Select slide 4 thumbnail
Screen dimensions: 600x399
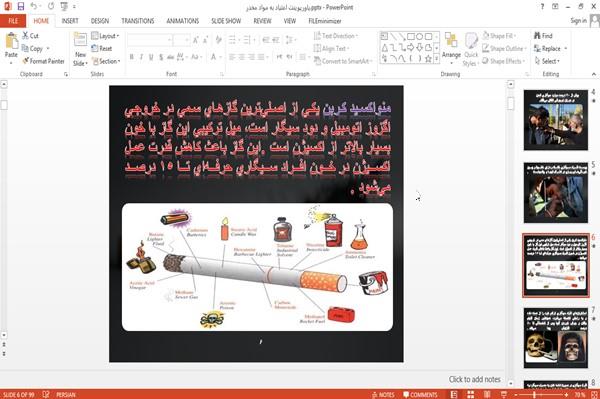[556, 120]
